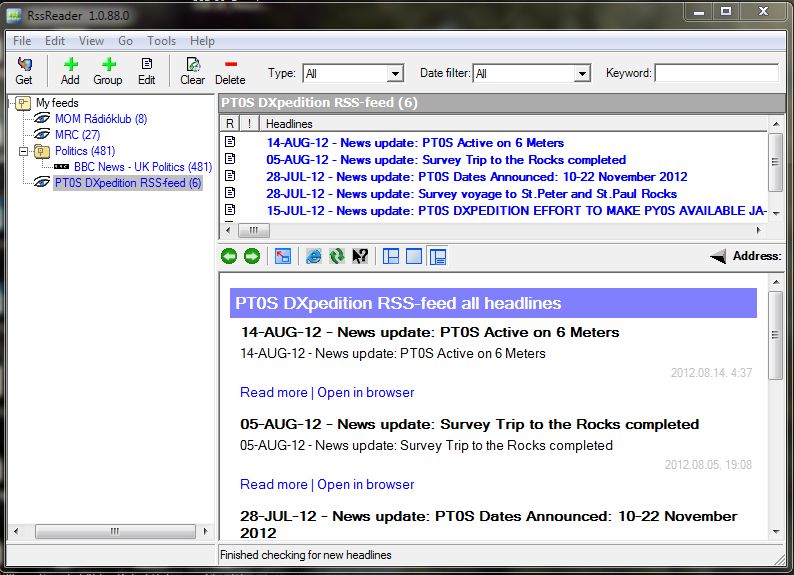Viewport: 794px width, 575px height.
Task: Select the preview-pane layout icon
Action: pos(437,256)
